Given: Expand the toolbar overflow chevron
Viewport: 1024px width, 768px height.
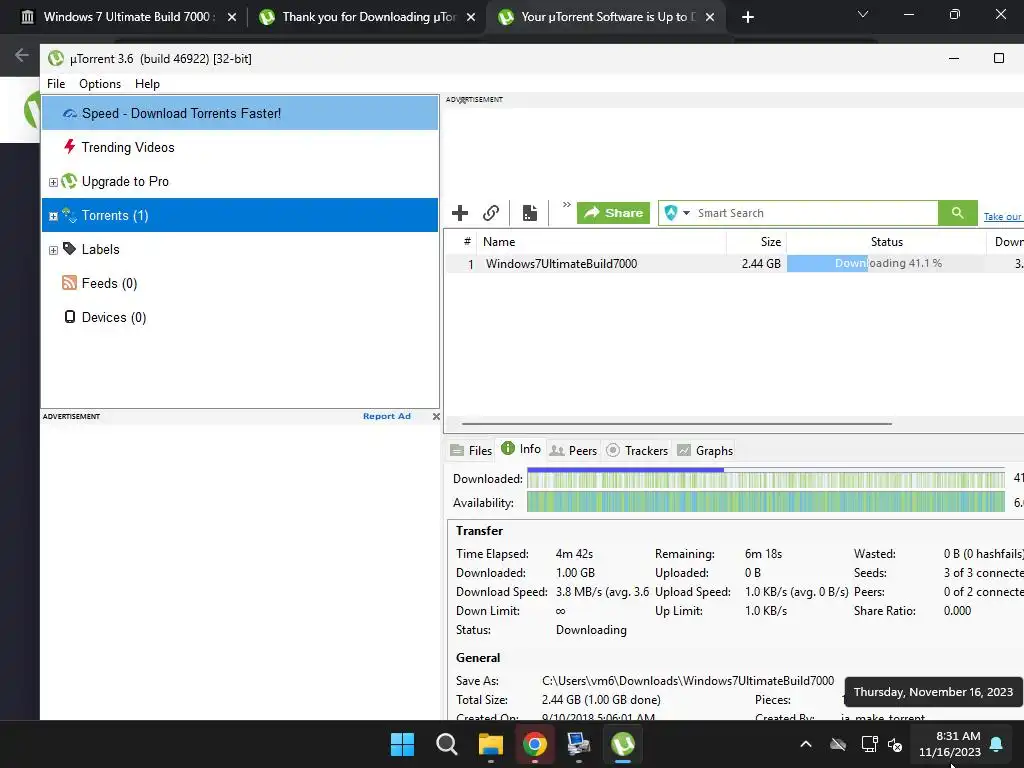Looking at the screenshot, I should [566, 204].
